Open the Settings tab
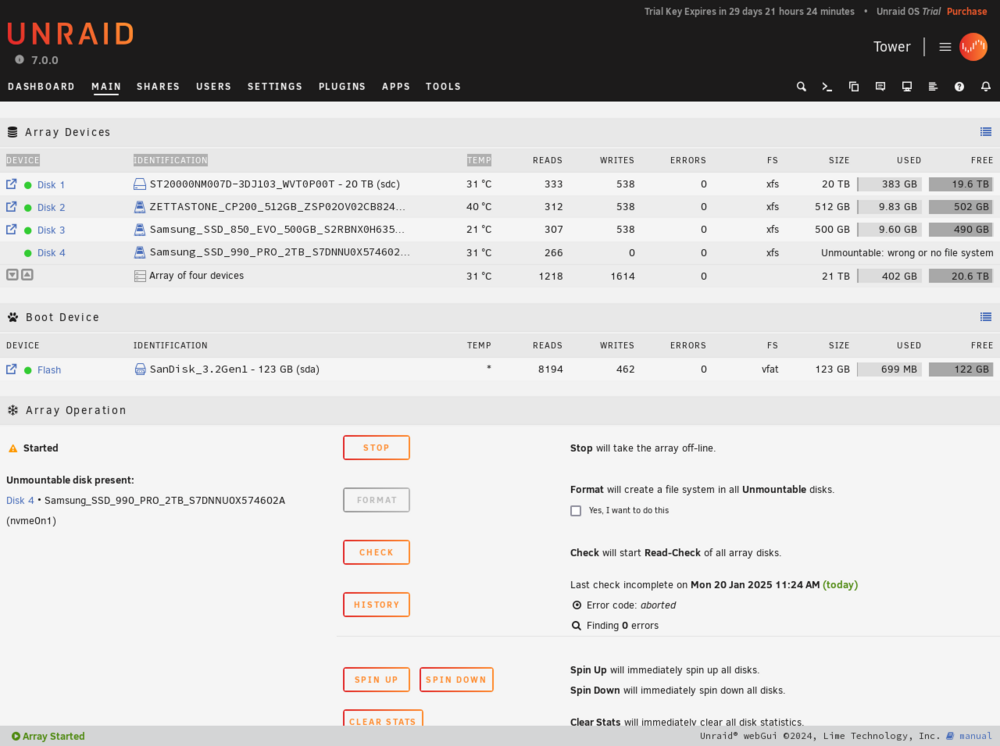The width and height of the screenshot is (1000, 746). coord(275,87)
